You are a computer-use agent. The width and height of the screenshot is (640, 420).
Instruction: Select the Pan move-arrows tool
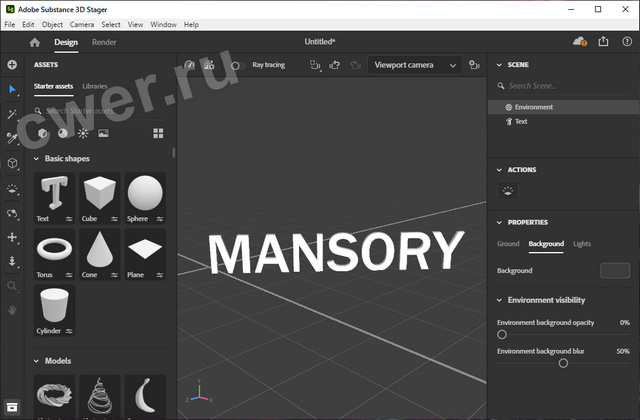(12, 237)
